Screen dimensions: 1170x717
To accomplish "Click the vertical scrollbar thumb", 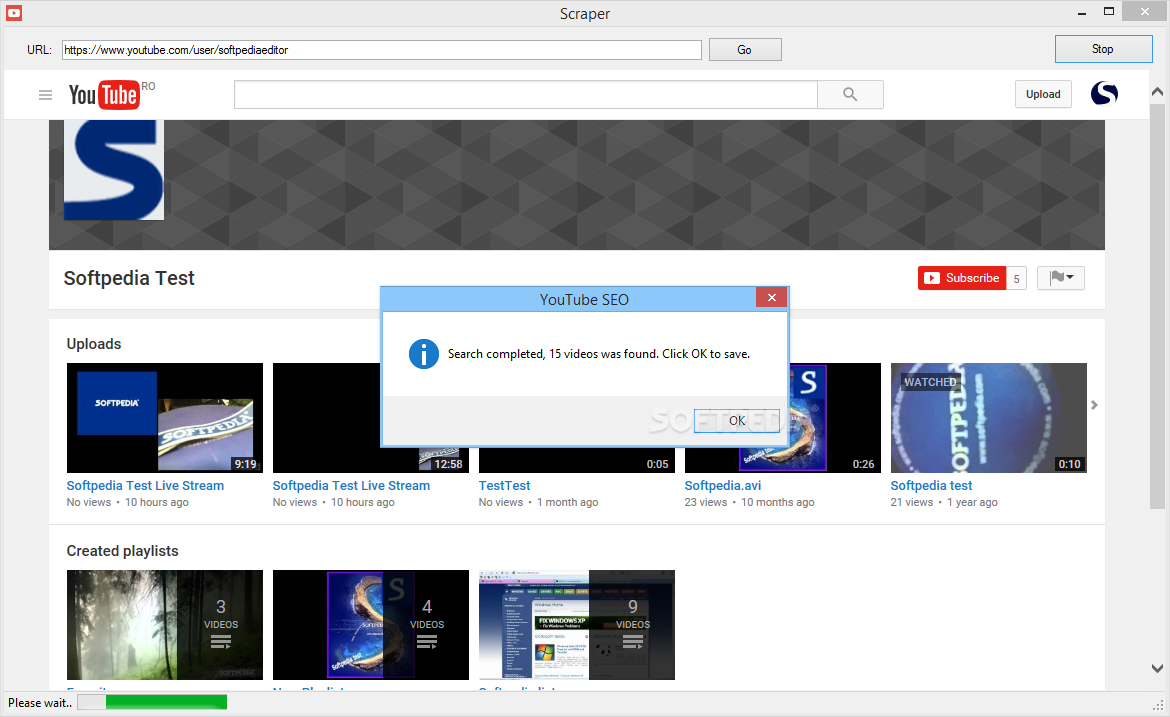I will point(1157,306).
